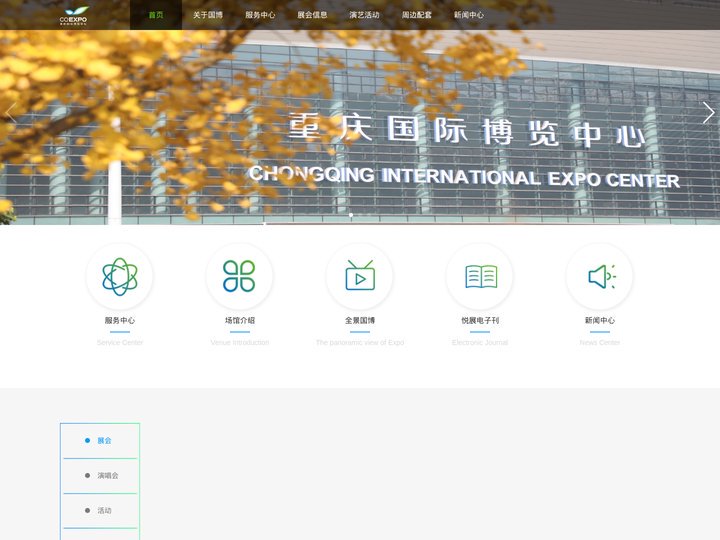The height and width of the screenshot is (540, 720).
Task: Click the Venue Introduction clover icon
Action: [239, 276]
